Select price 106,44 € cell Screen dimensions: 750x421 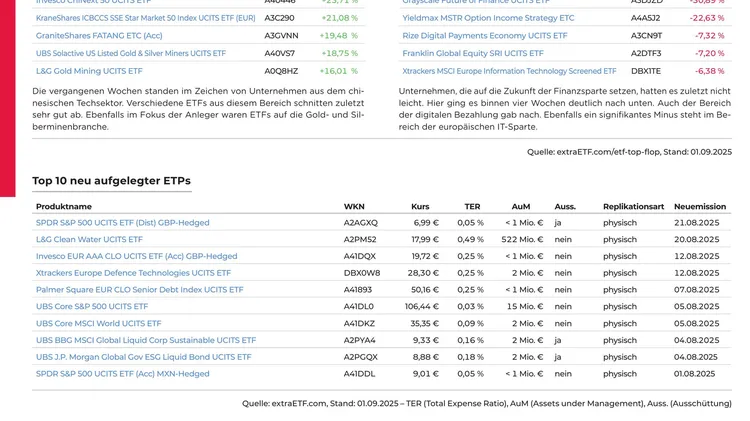pos(421,307)
